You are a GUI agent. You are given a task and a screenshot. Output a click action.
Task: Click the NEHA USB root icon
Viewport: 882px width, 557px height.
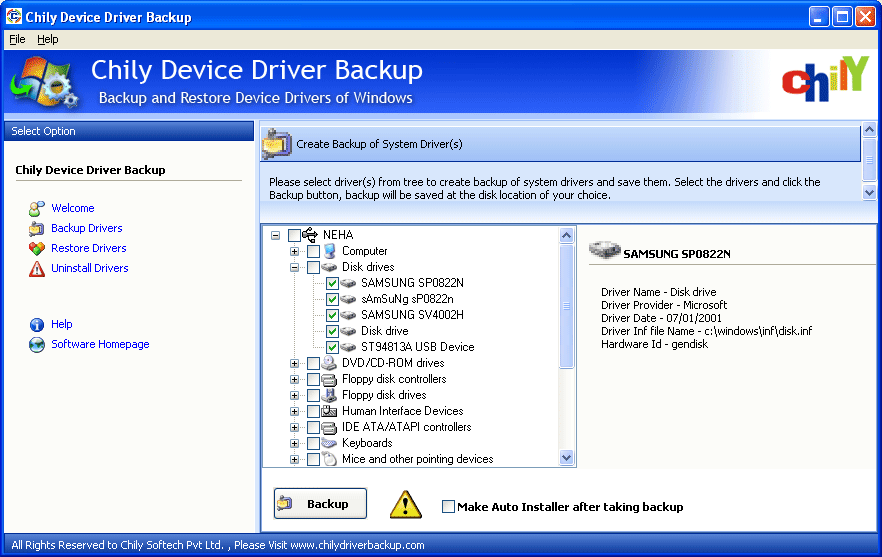click(310, 235)
